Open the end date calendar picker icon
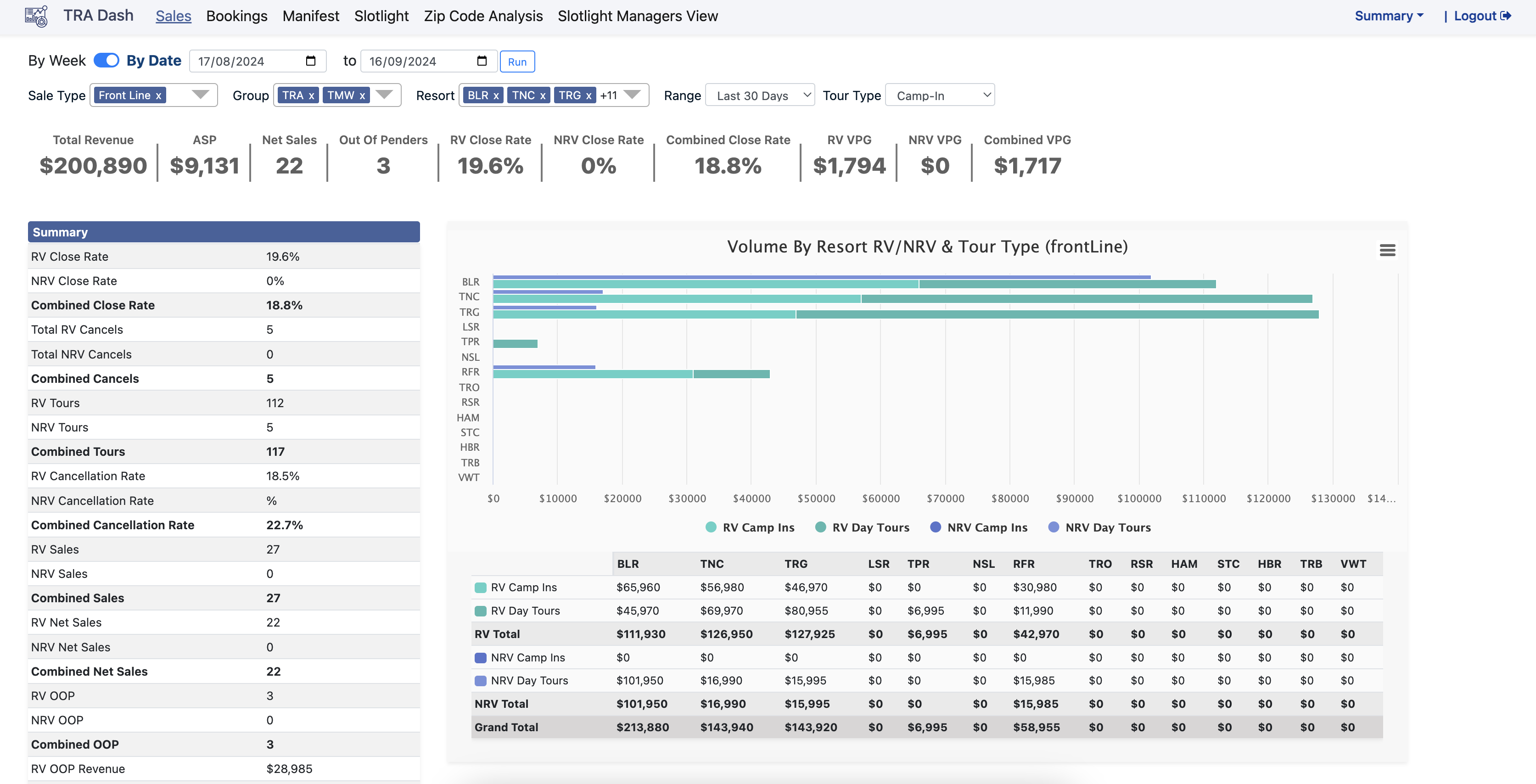Image resolution: width=1536 pixels, height=784 pixels. click(482, 61)
